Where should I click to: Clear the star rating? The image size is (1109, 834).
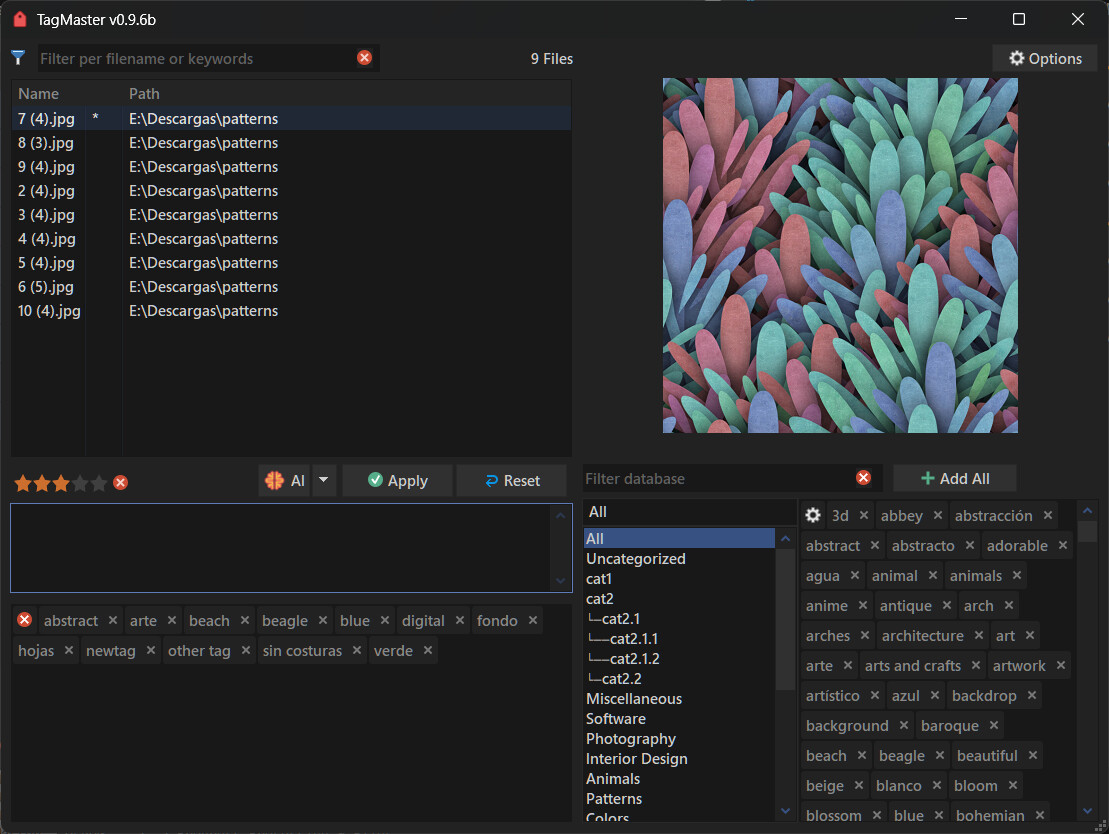tap(121, 483)
